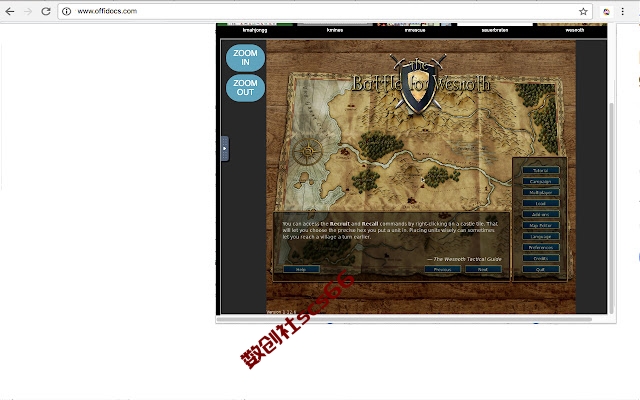The width and height of the screenshot is (640, 400).
Task: Open the Campaign menu option
Action: 541,181
